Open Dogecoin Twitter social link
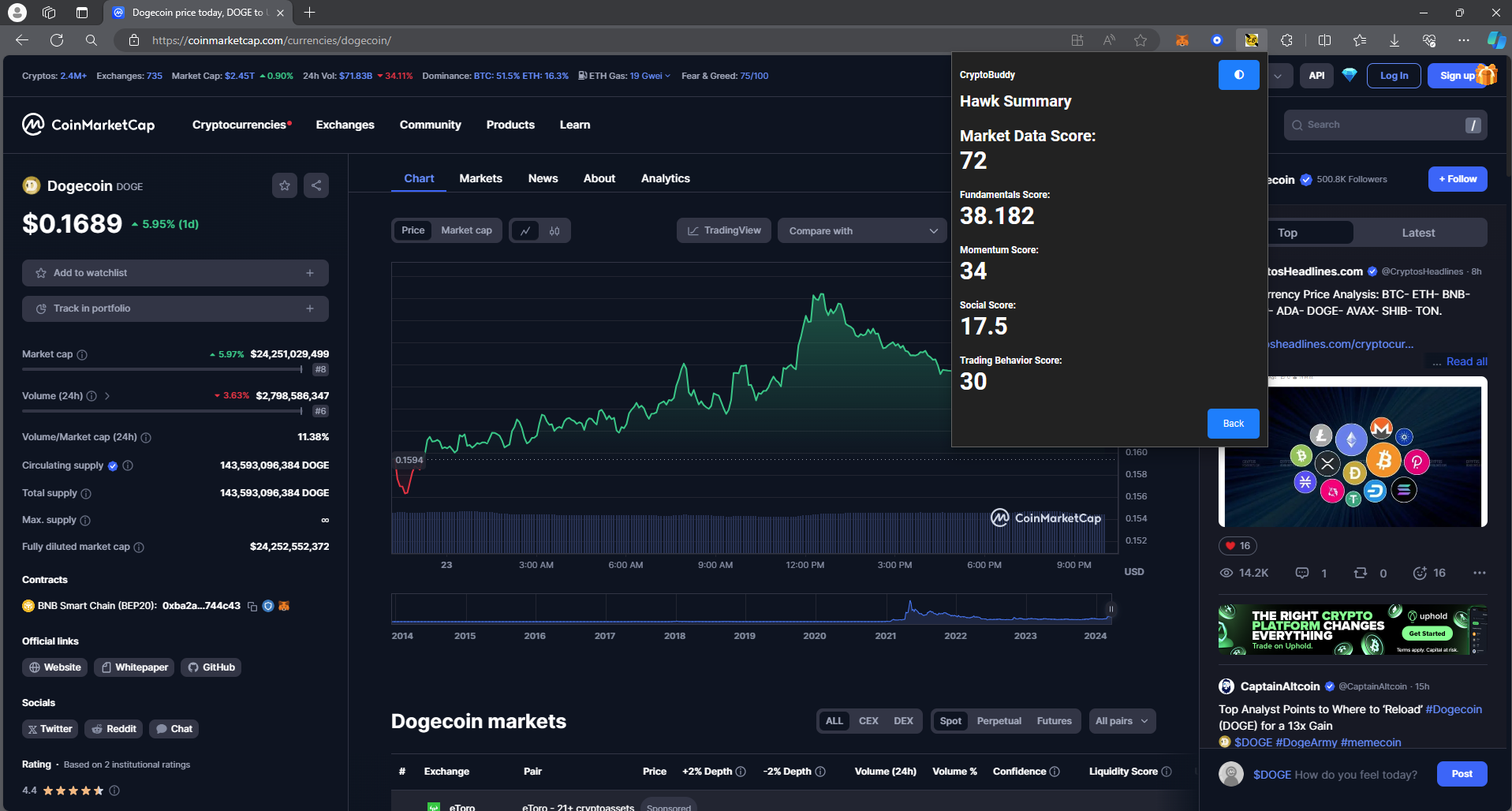Viewport: 1512px width, 811px height. (x=50, y=729)
